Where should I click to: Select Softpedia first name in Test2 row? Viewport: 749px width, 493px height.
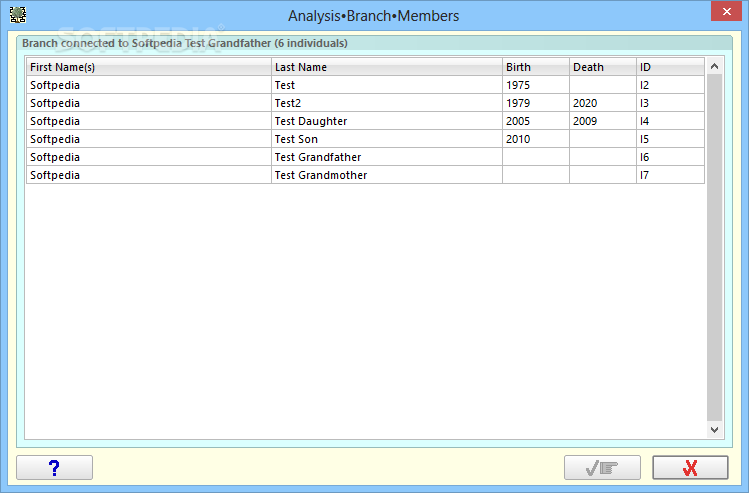coord(149,103)
